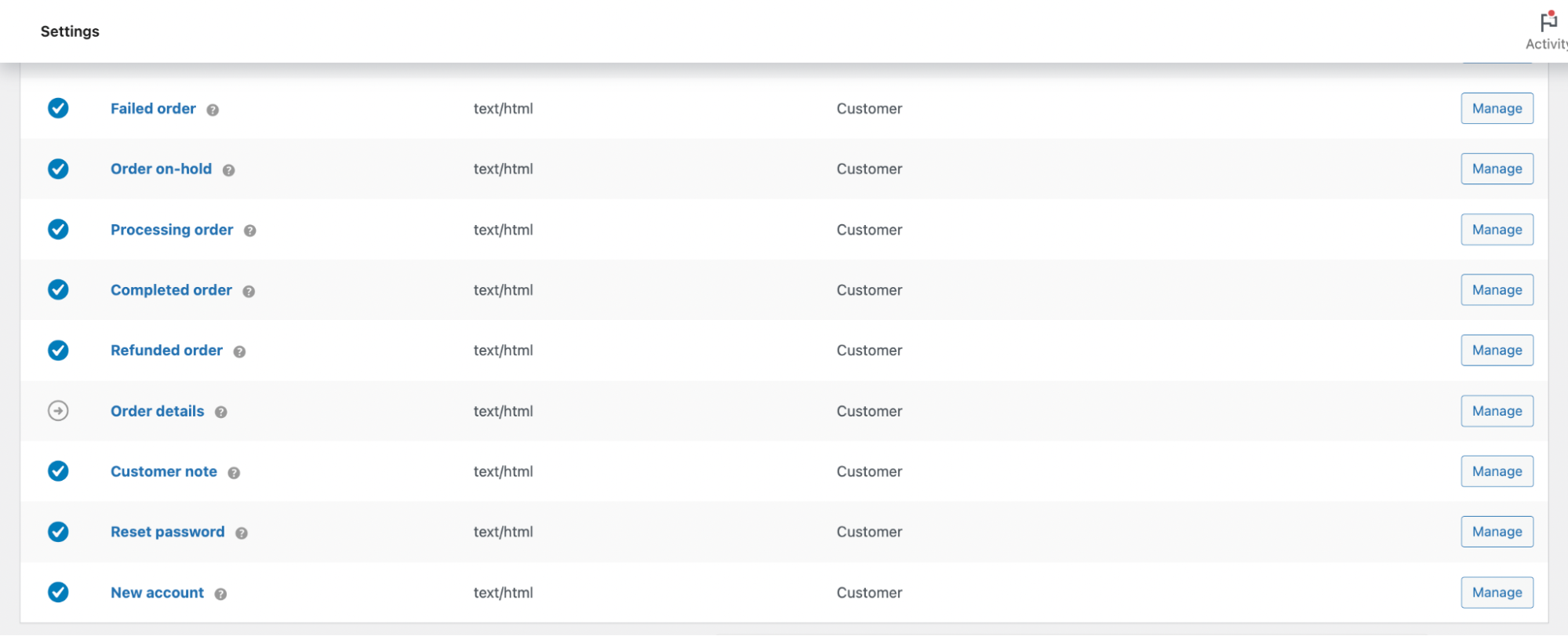
Task: Click help tooltip icon beside Failed order
Action: pyautogui.click(x=213, y=110)
